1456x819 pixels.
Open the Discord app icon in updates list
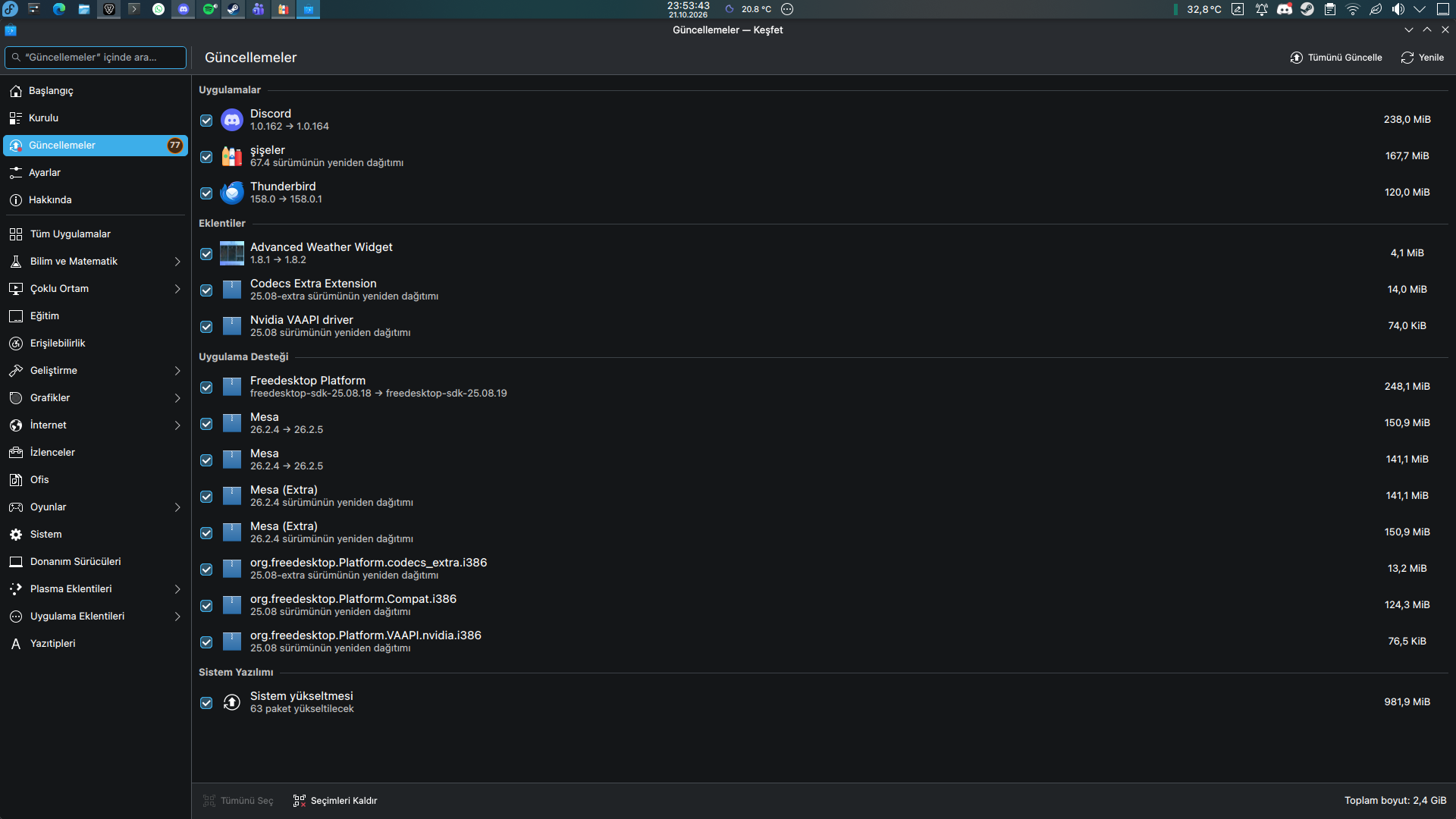coord(232,120)
